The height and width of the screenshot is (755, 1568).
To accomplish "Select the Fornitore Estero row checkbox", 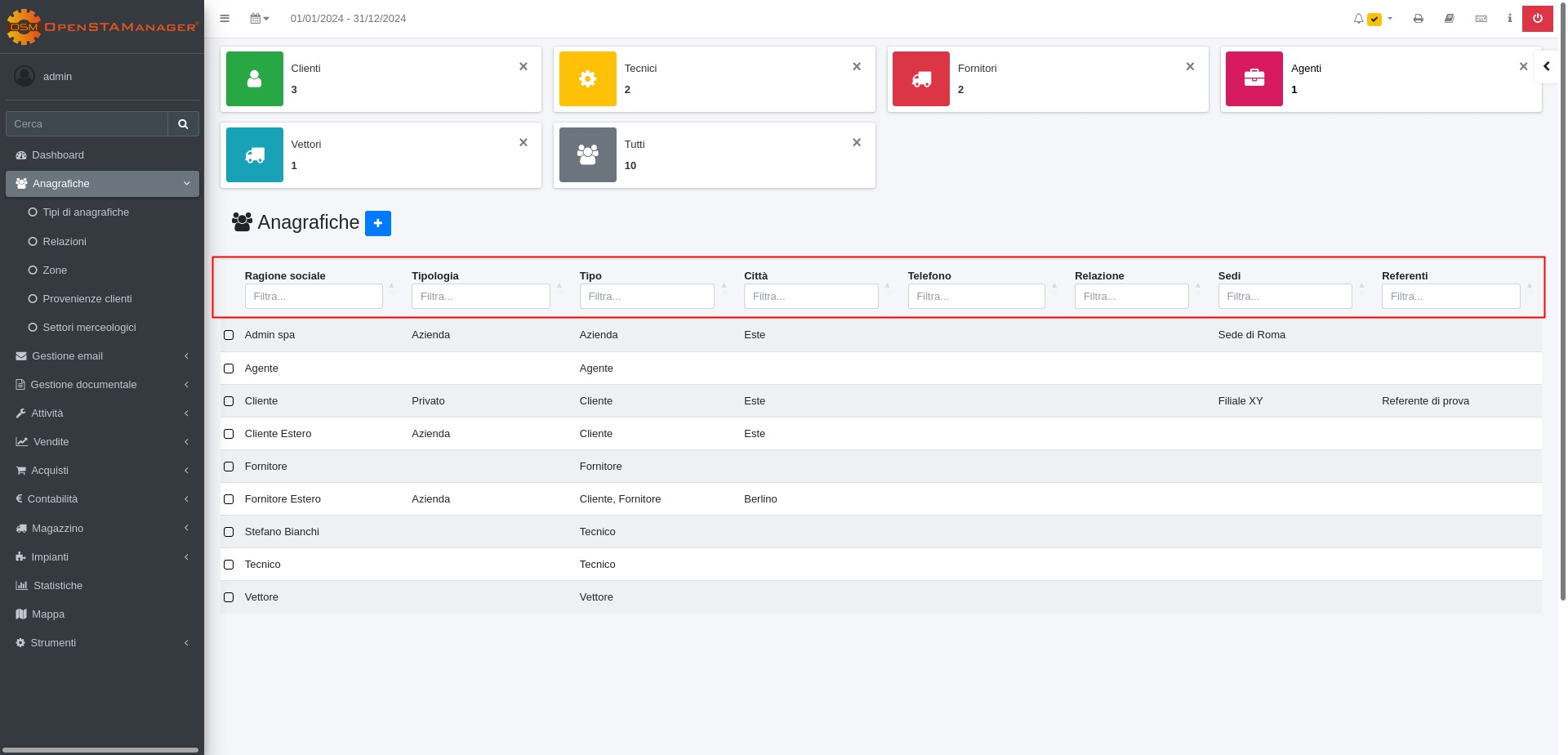I will click(x=229, y=499).
